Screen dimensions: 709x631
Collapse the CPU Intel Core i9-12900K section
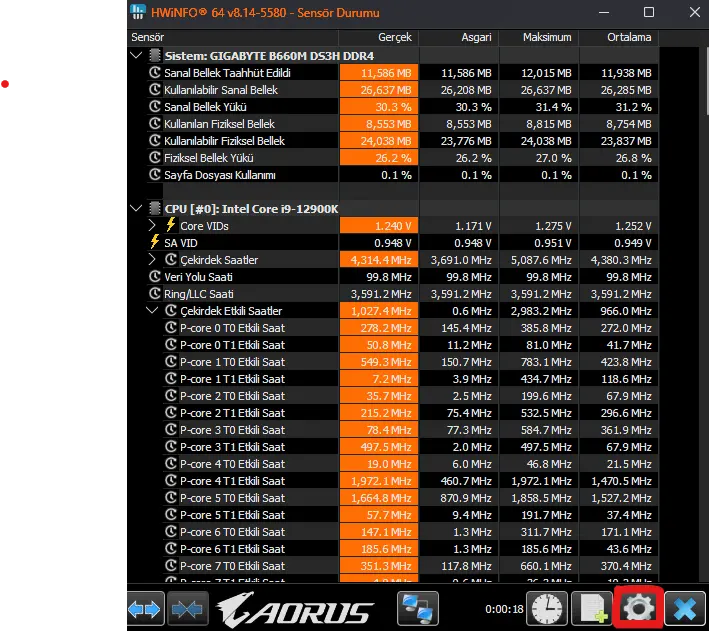click(136, 209)
